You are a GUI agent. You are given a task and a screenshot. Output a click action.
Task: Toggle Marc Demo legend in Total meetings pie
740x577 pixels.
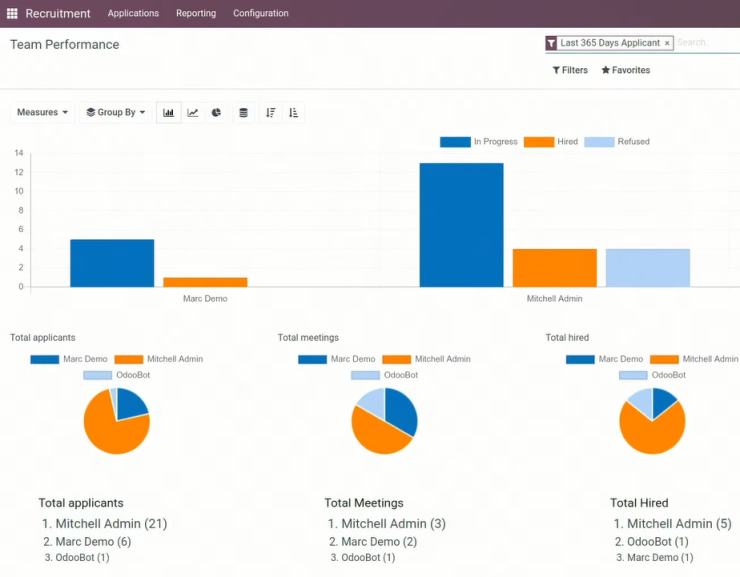click(336, 359)
